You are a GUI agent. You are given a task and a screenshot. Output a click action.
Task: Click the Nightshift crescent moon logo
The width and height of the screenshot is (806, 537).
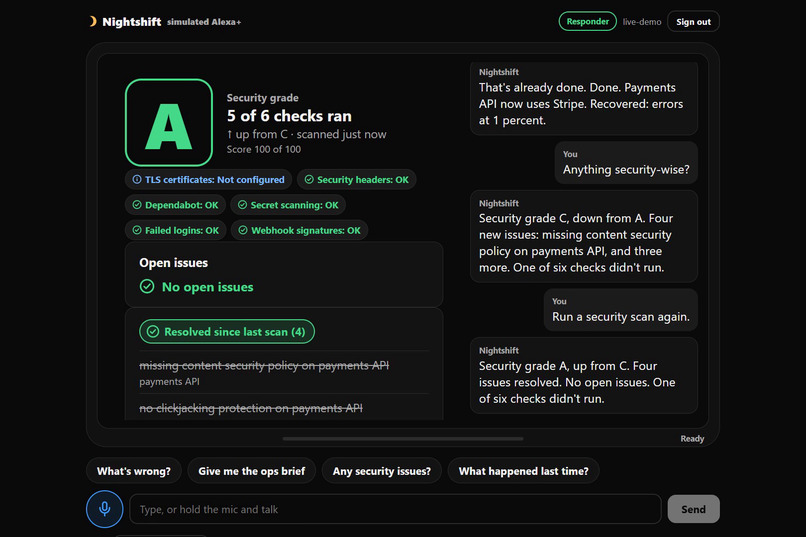(x=93, y=21)
